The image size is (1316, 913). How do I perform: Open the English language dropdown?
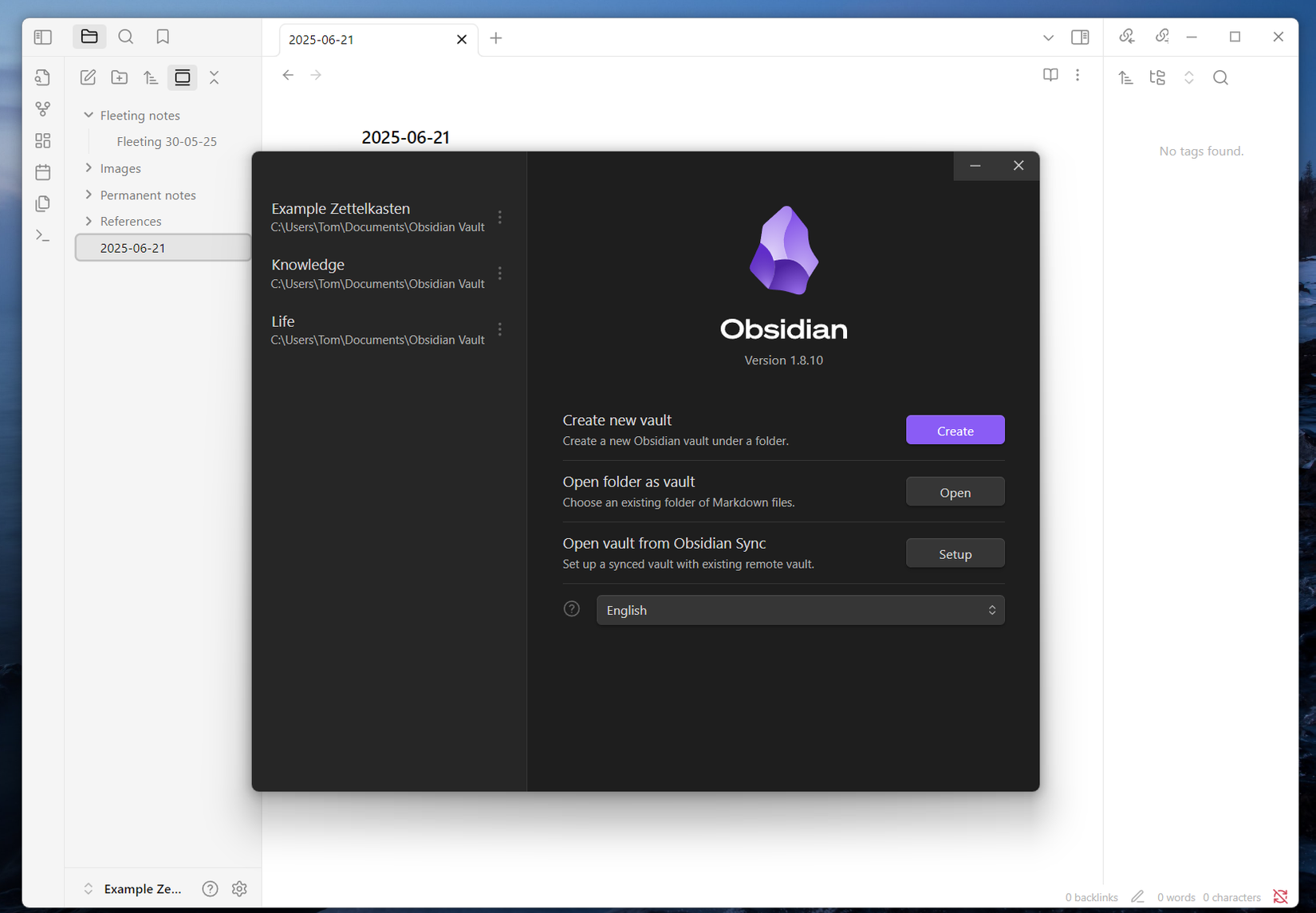pos(800,609)
